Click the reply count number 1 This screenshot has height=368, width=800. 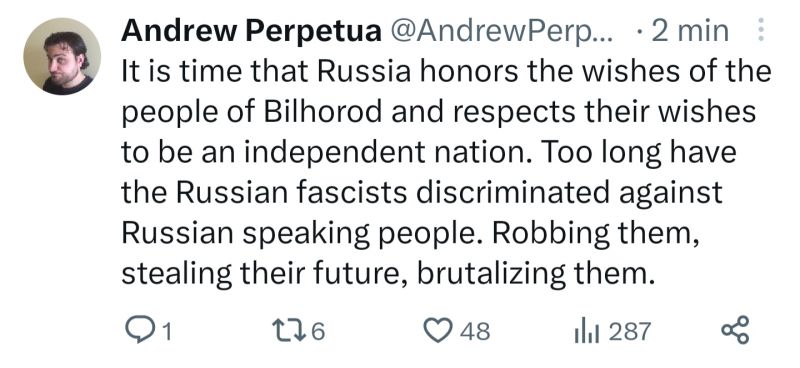pos(166,332)
